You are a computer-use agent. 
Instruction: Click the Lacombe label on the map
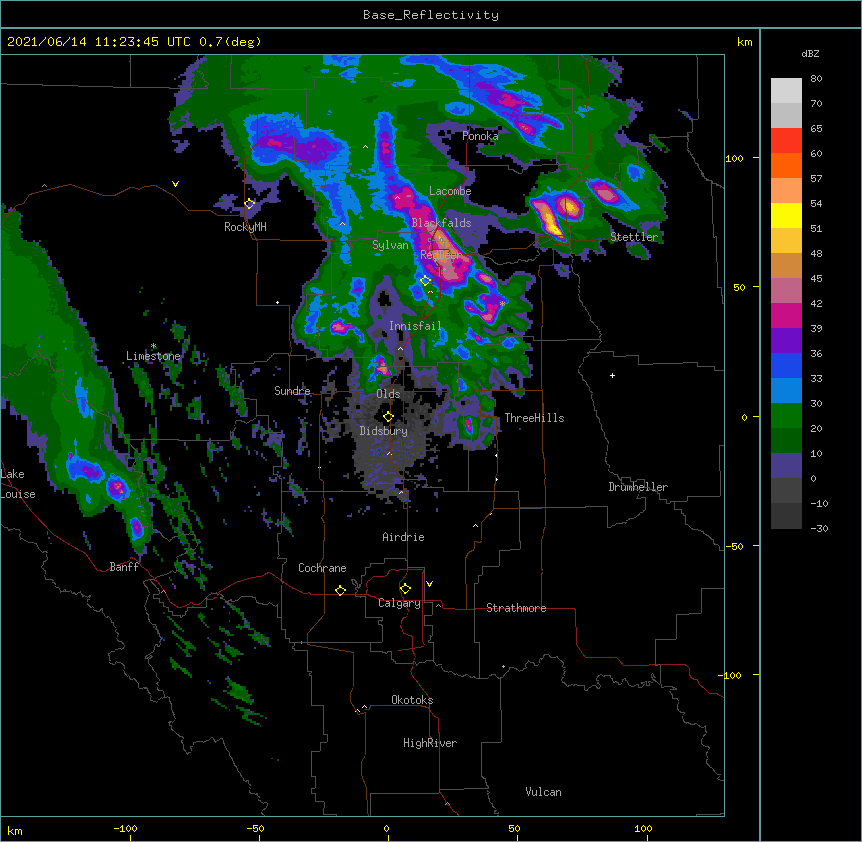pyautogui.click(x=450, y=191)
